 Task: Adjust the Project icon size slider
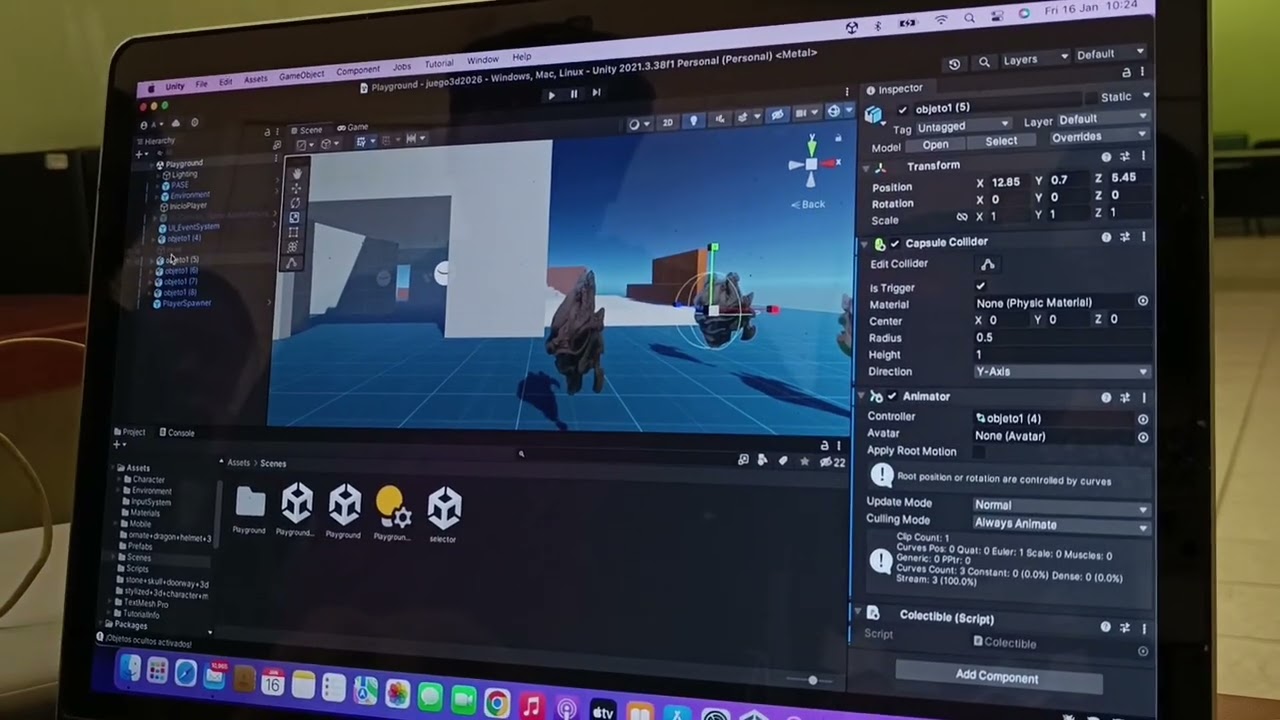(812, 680)
